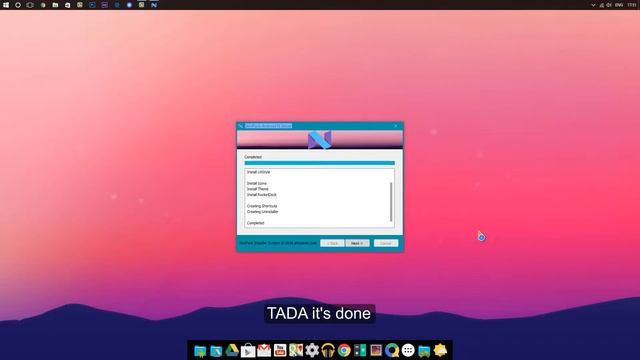The image size is (640, 360).
Task: Open the blue pictures folder in dock
Action: [424, 351]
